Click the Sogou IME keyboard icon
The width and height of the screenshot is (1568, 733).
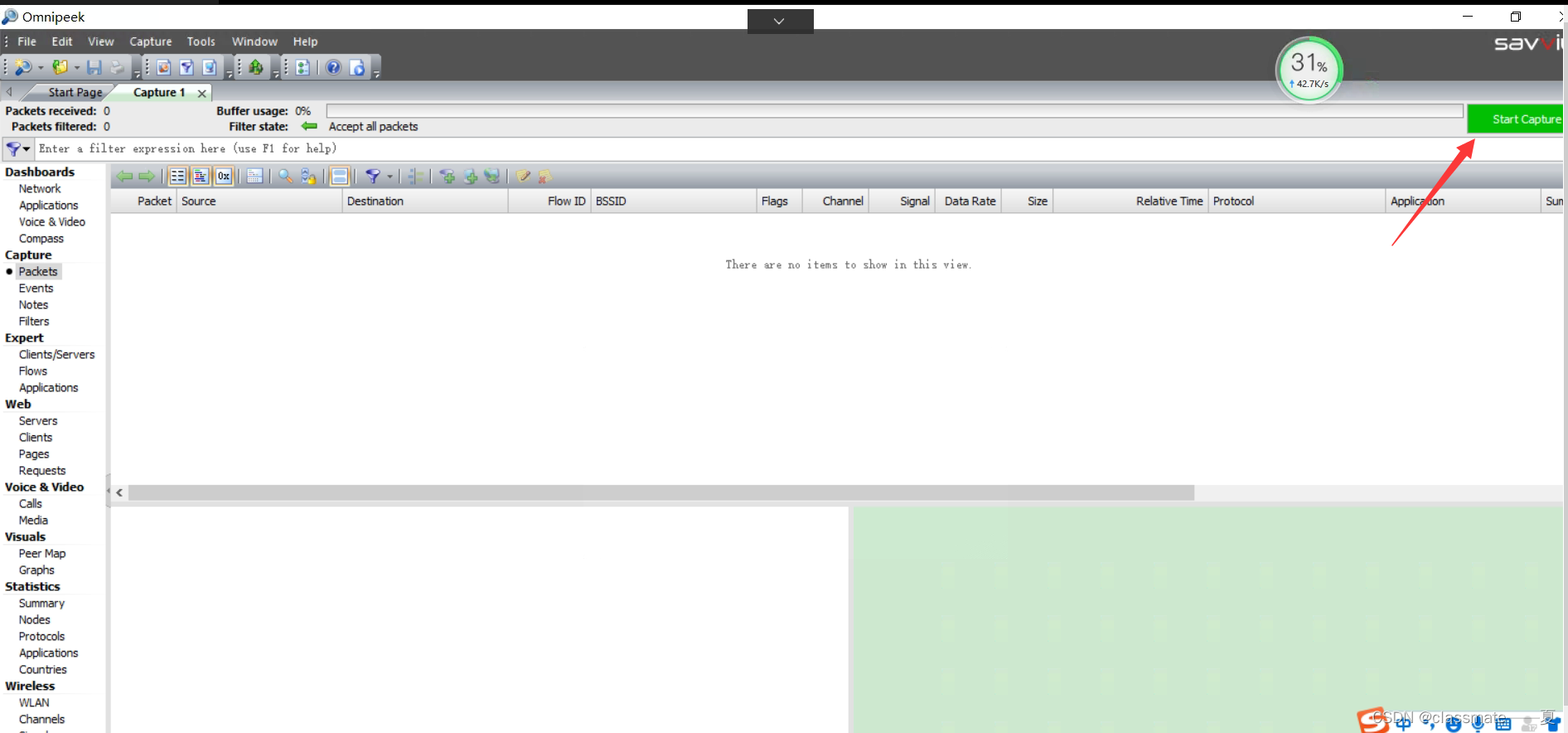[1503, 724]
